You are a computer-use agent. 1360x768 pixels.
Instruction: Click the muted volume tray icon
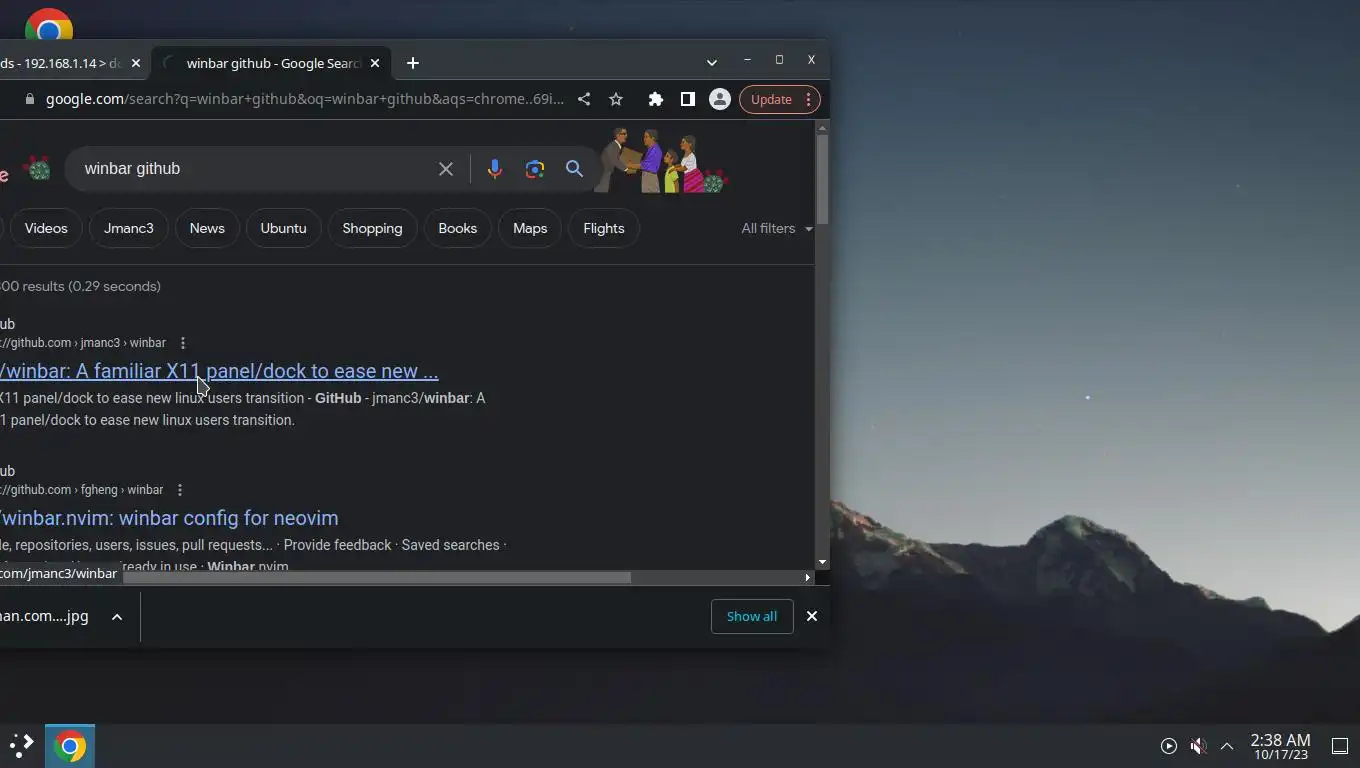point(1198,746)
